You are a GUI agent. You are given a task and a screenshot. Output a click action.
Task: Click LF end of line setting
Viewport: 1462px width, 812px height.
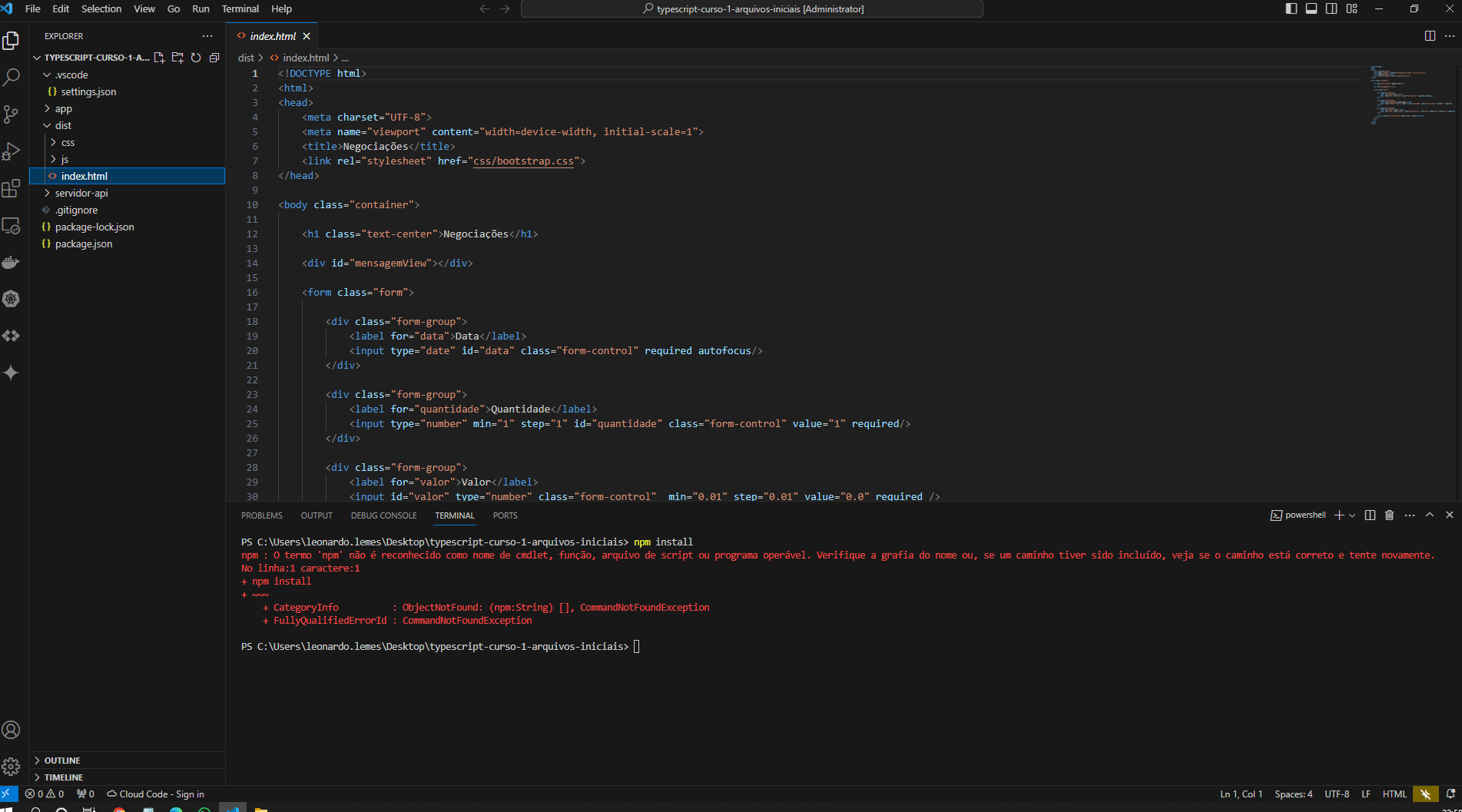(x=1366, y=794)
